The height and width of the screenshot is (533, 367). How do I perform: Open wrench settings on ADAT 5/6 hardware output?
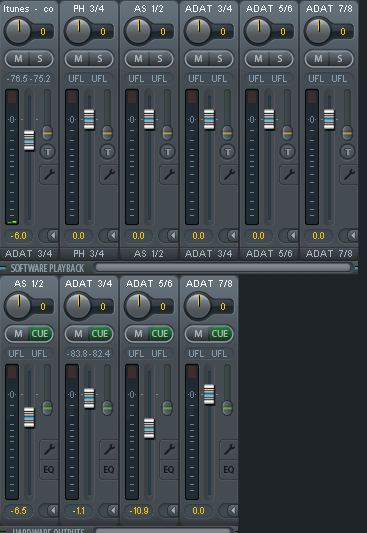[170, 449]
